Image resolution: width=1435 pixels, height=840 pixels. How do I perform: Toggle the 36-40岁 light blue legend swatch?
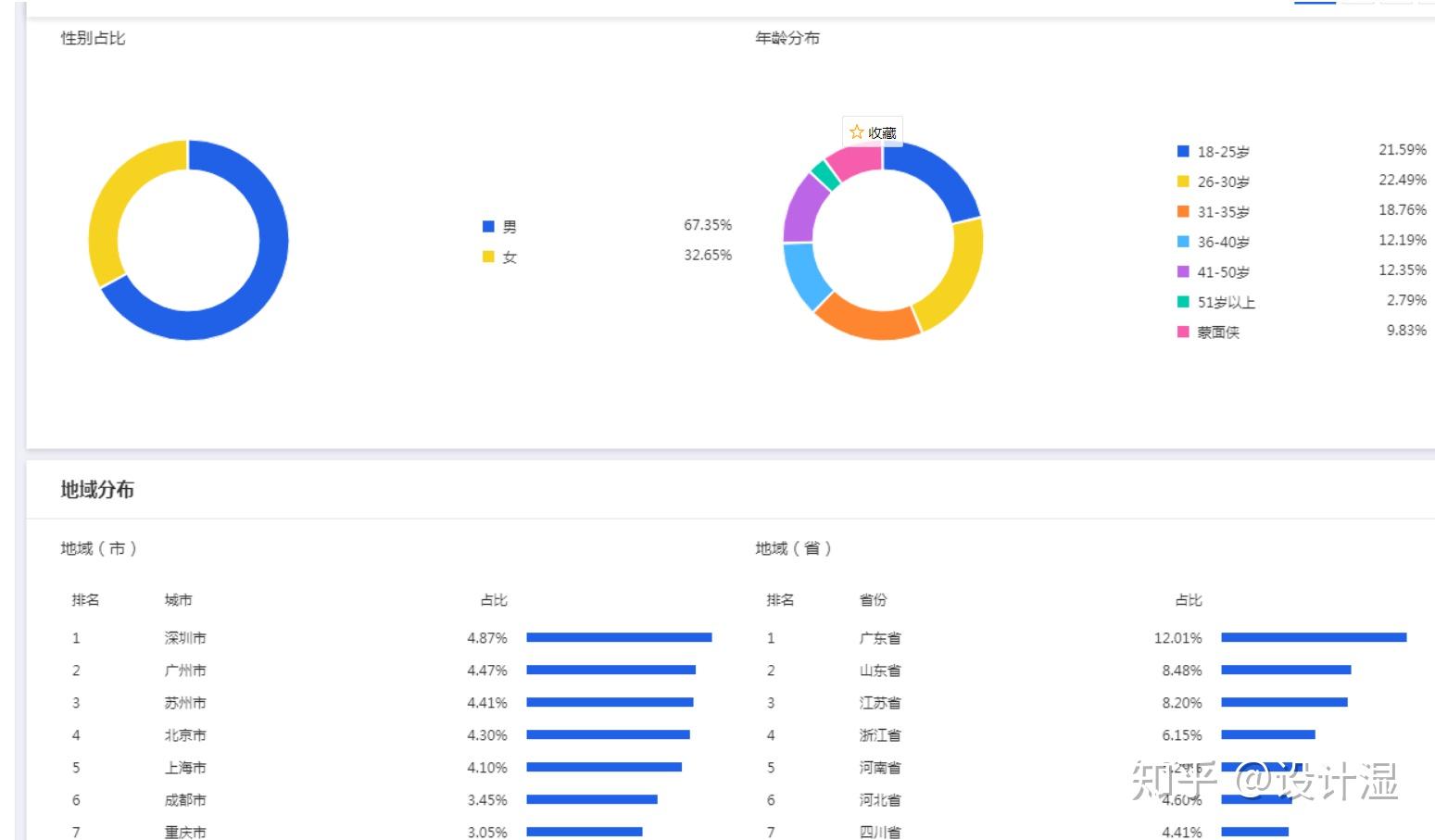pos(1183,242)
